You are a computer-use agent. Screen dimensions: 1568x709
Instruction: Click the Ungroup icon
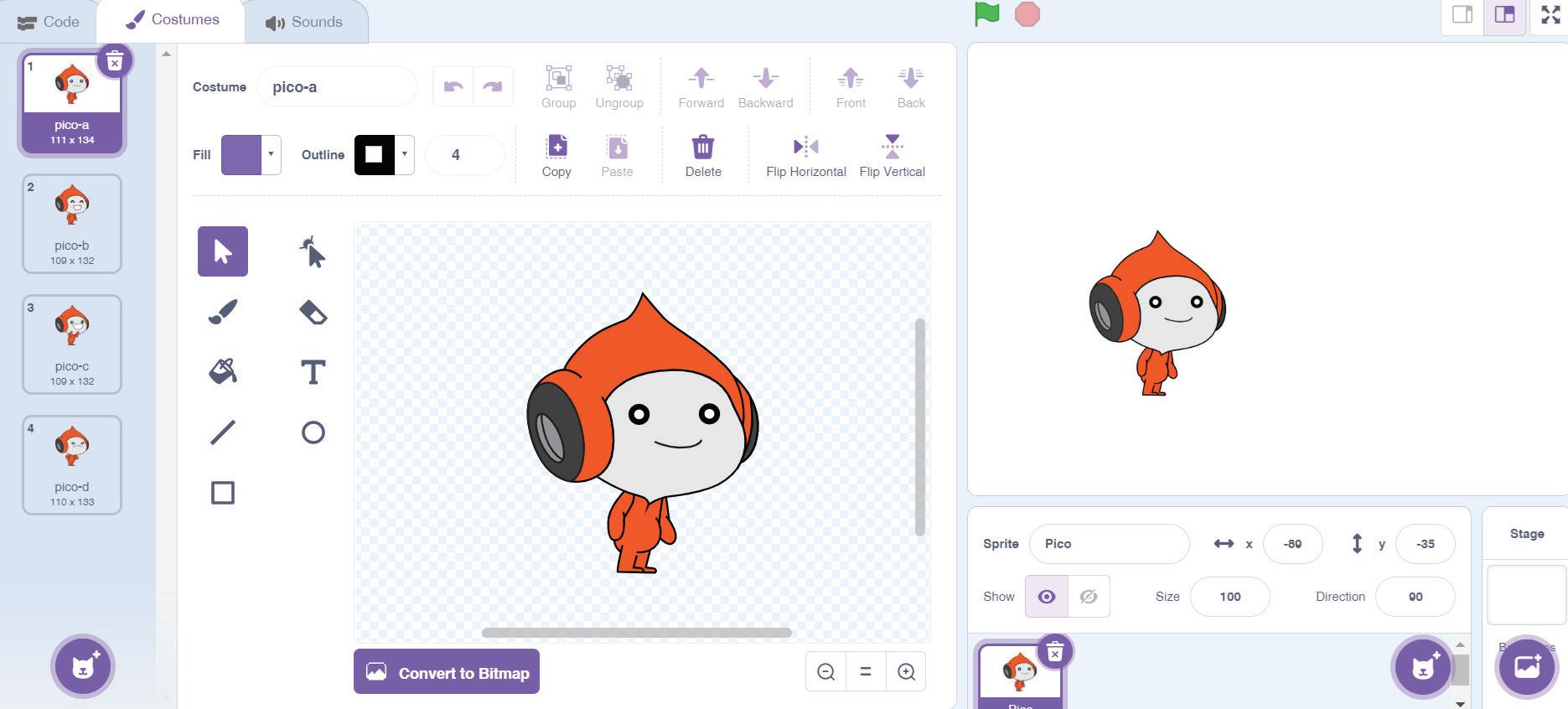click(619, 79)
